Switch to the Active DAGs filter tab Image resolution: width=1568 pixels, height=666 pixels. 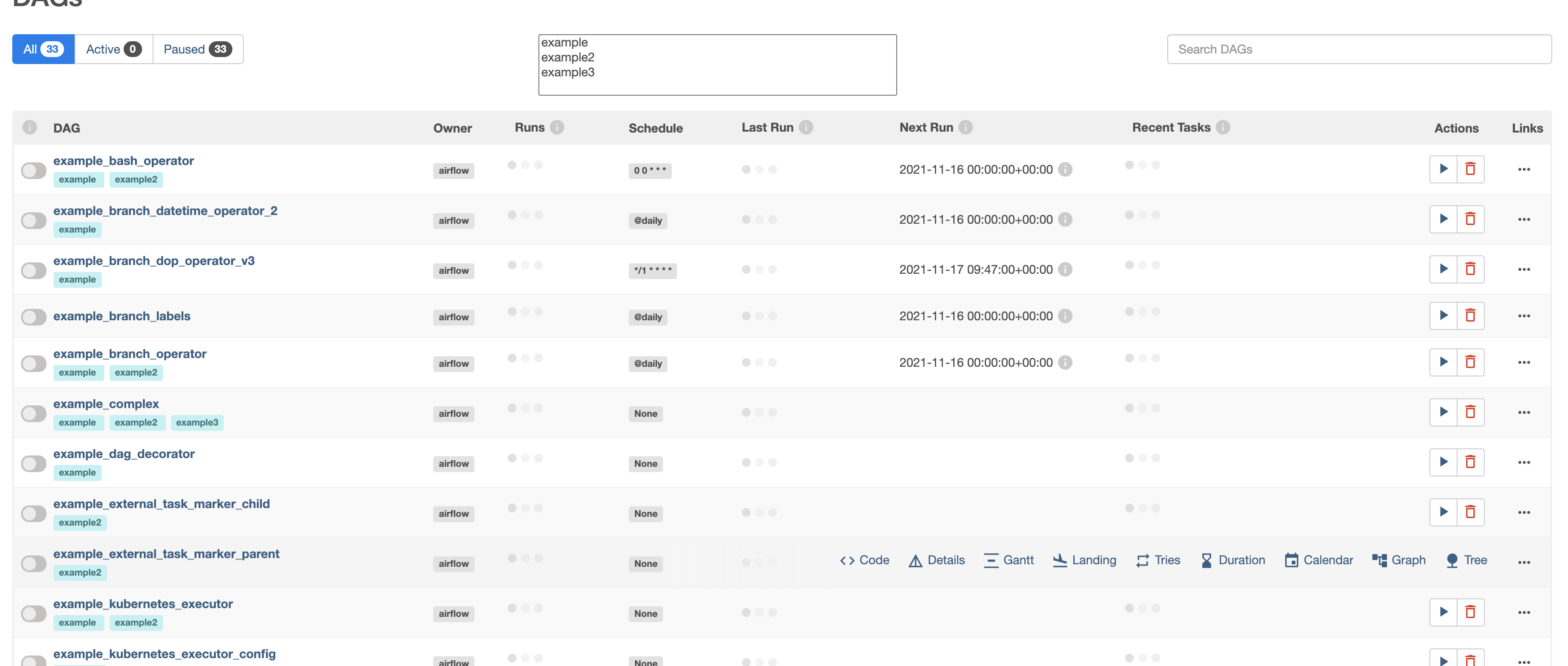coord(113,49)
